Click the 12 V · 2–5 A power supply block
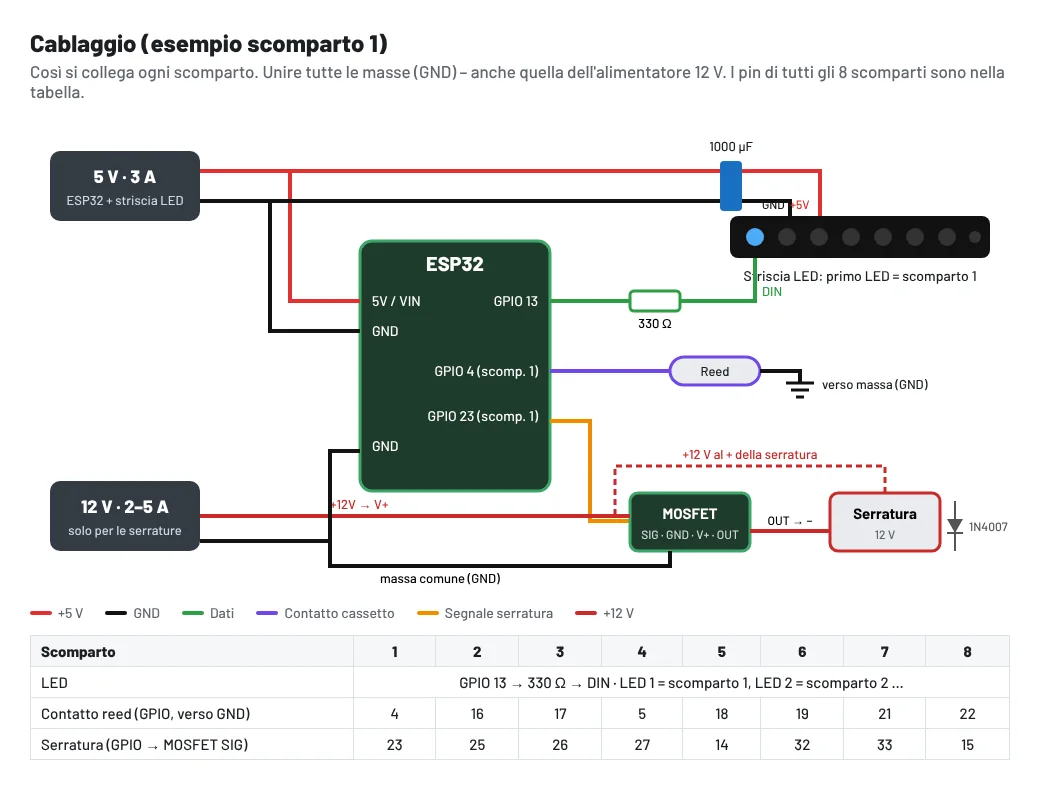Viewport: 1040px width, 788px height. [x=125, y=516]
